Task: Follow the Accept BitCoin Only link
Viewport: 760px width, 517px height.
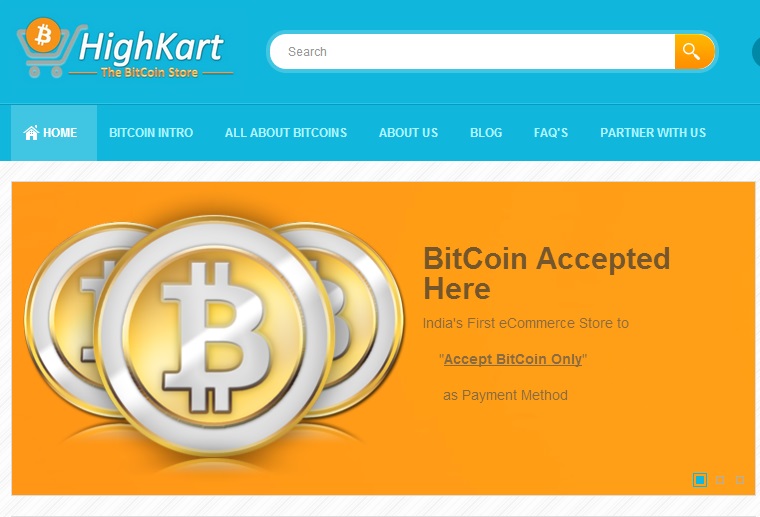Action: tap(513, 360)
